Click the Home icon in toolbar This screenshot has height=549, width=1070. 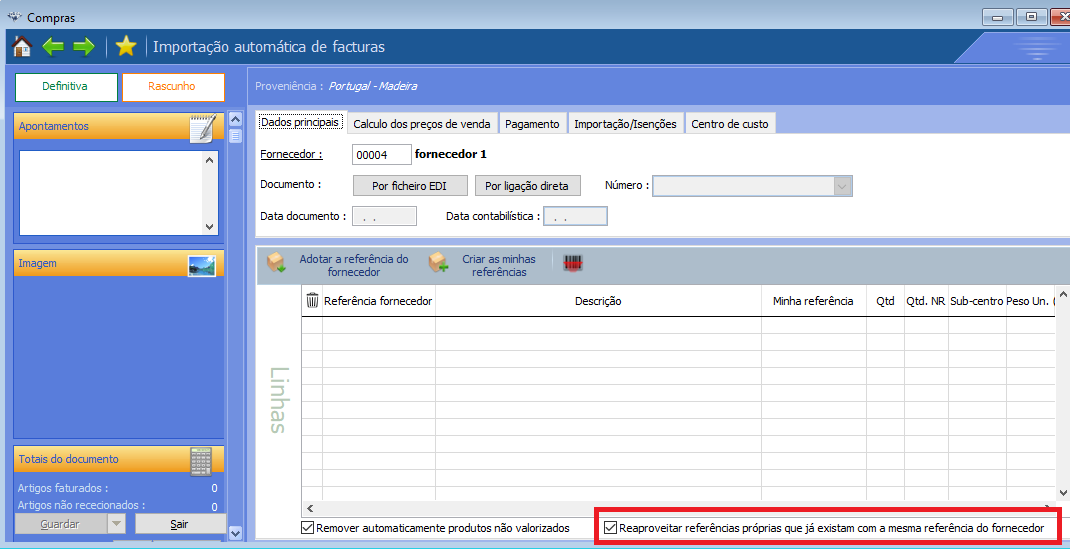coord(21,47)
